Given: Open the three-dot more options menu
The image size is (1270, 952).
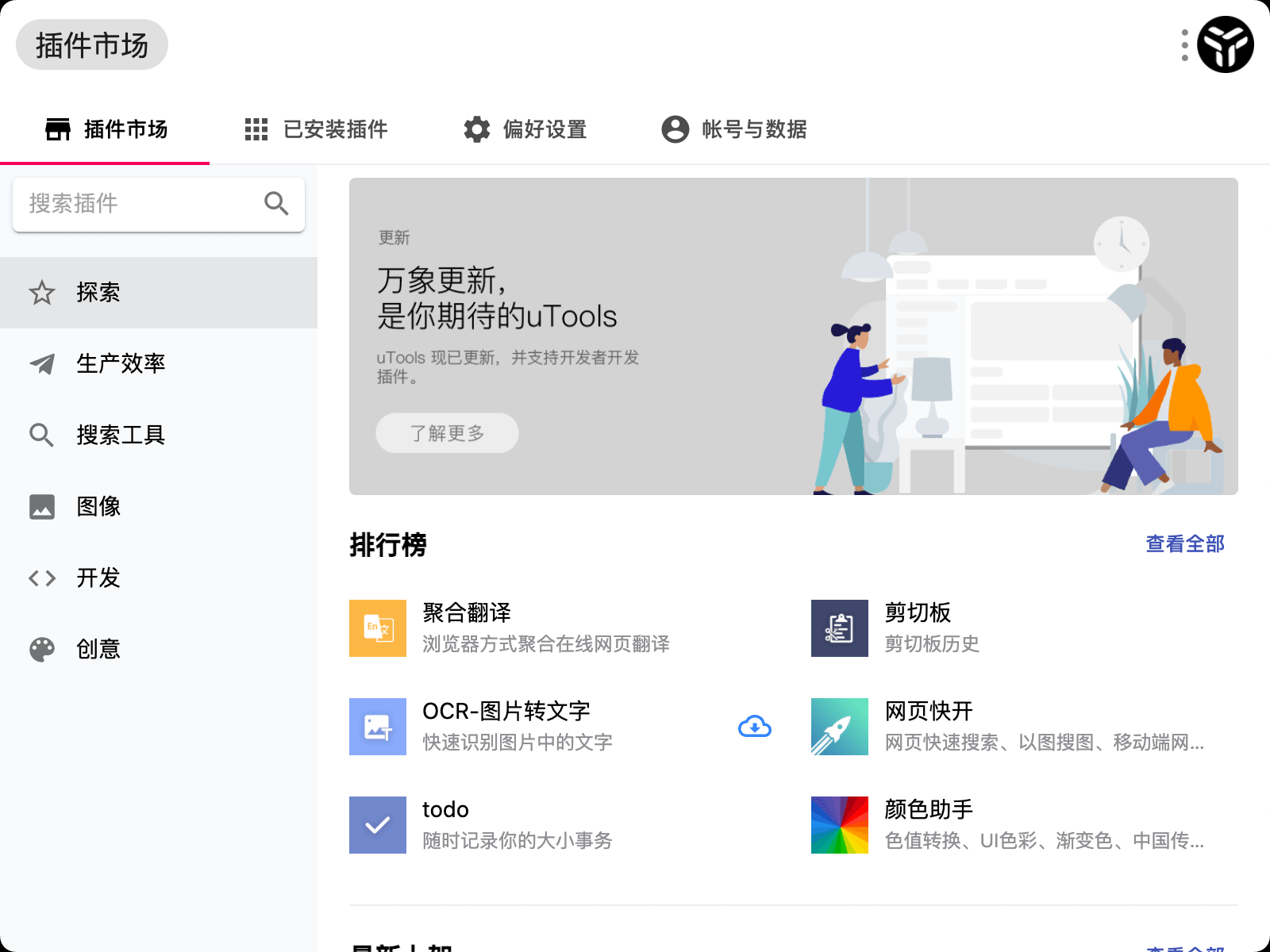Looking at the screenshot, I should click(1184, 45).
